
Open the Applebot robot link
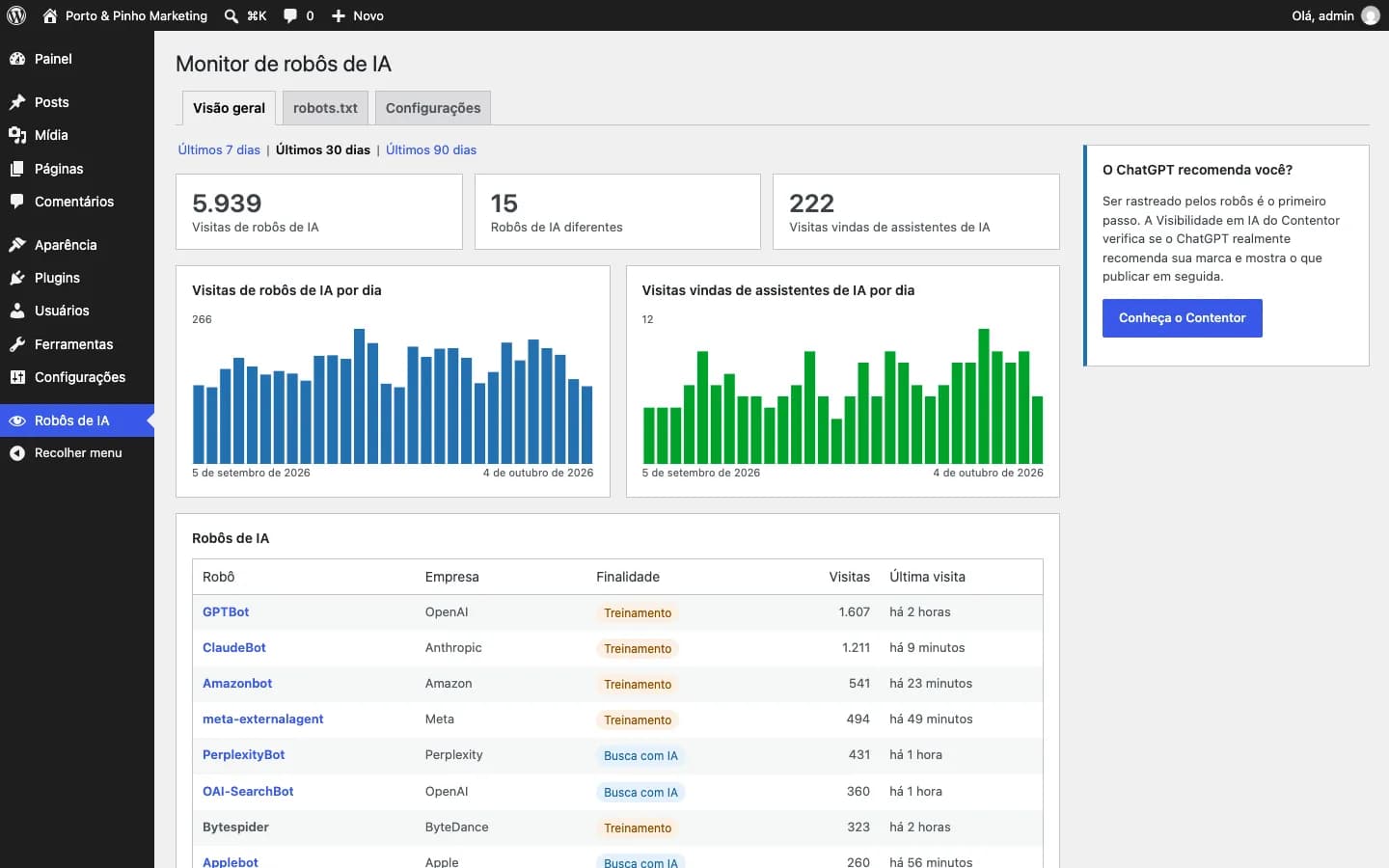pyautogui.click(x=231, y=862)
